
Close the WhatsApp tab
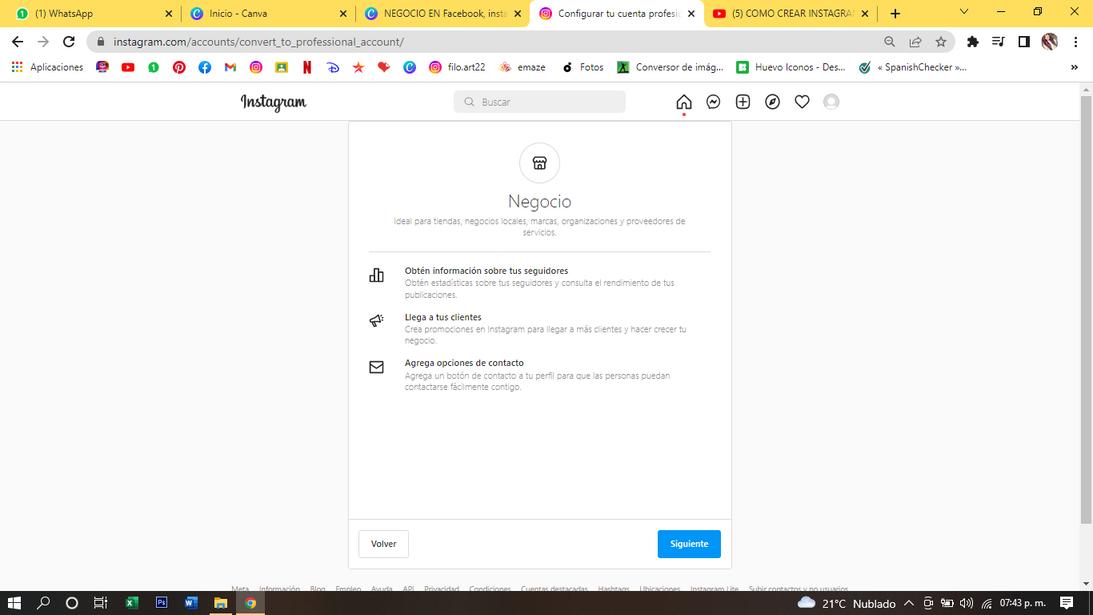(x=169, y=13)
